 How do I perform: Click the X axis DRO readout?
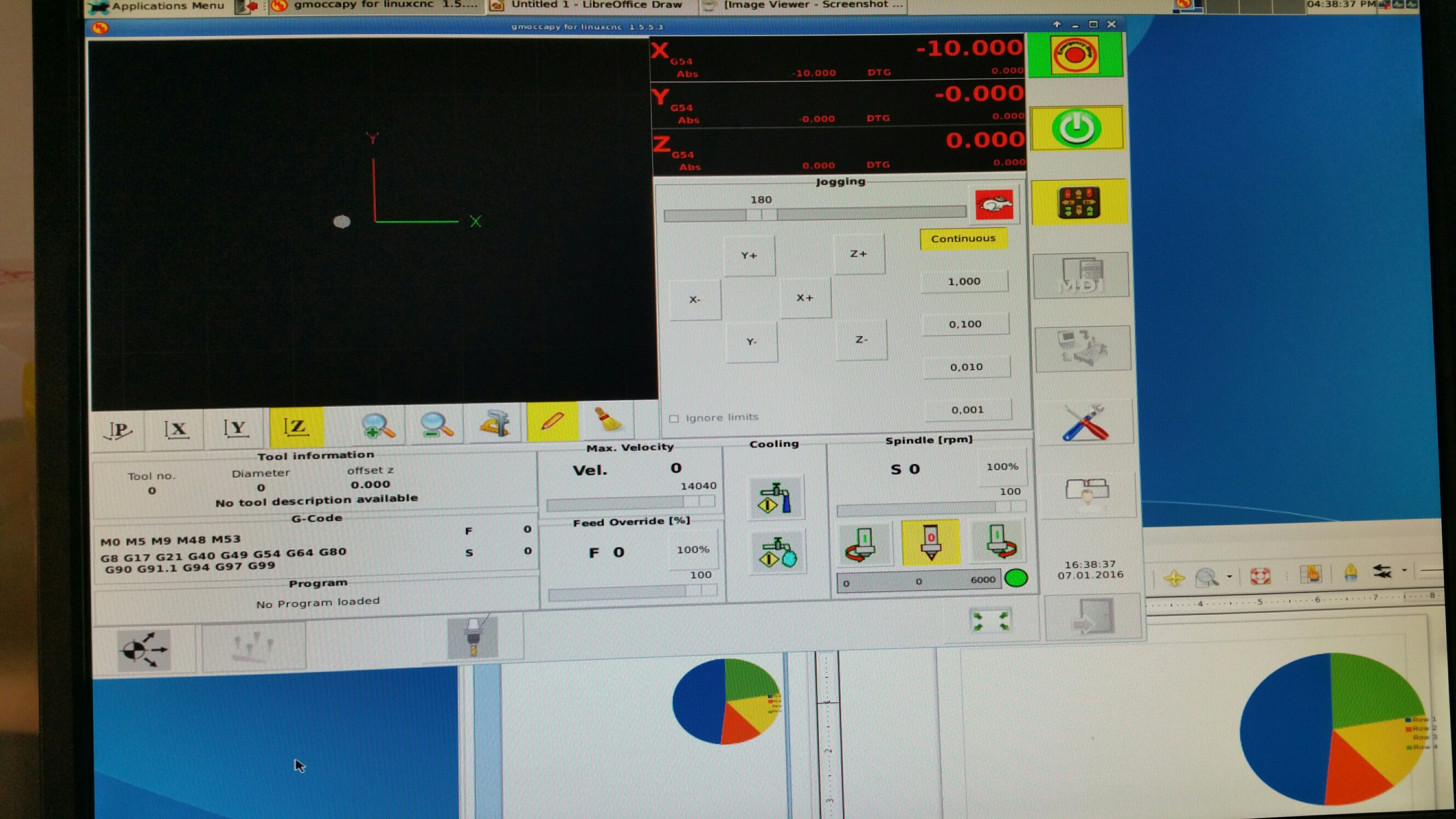point(838,59)
